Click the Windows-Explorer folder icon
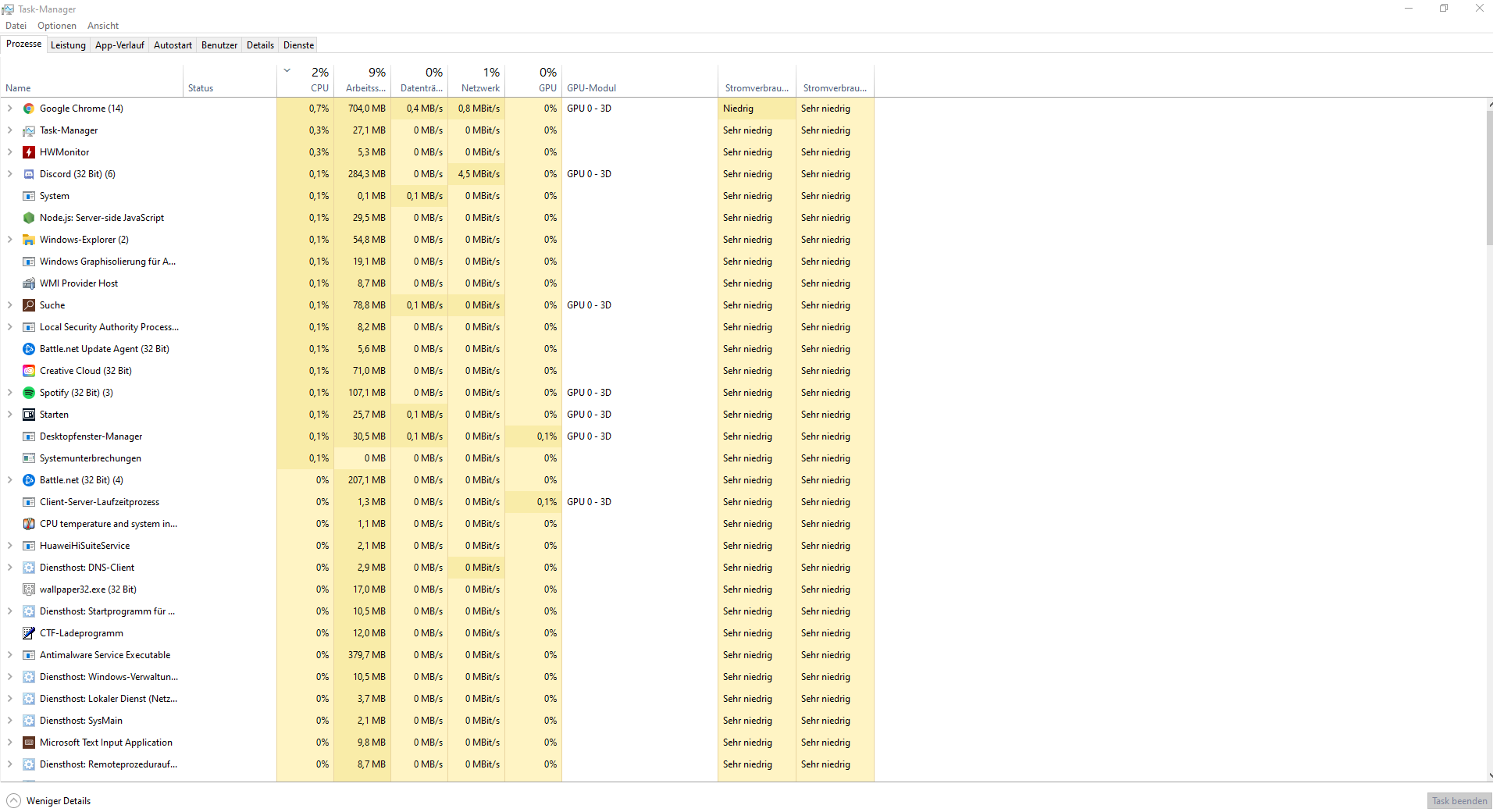Viewport: 1493px width, 812px height. 29,240
